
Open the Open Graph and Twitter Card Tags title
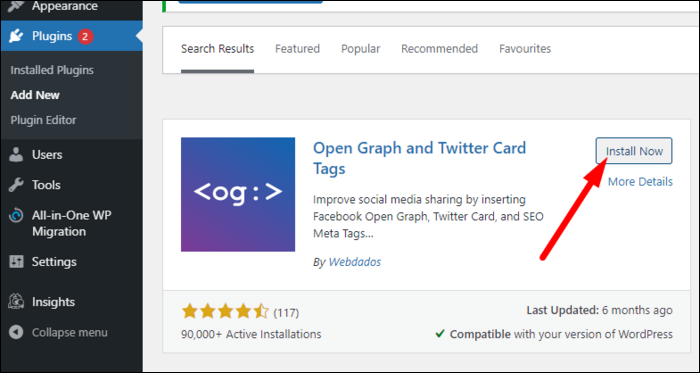coord(420,158)
